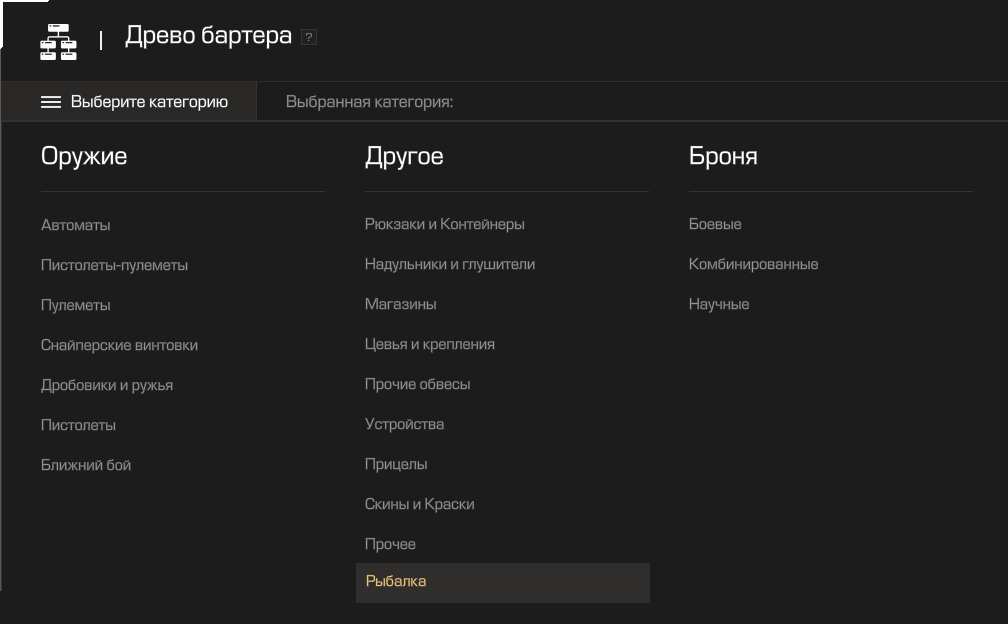Screen dimensions: 1008x624
Task: Click the highlighted Рыбалка category
Action: [x=396, y=581]
